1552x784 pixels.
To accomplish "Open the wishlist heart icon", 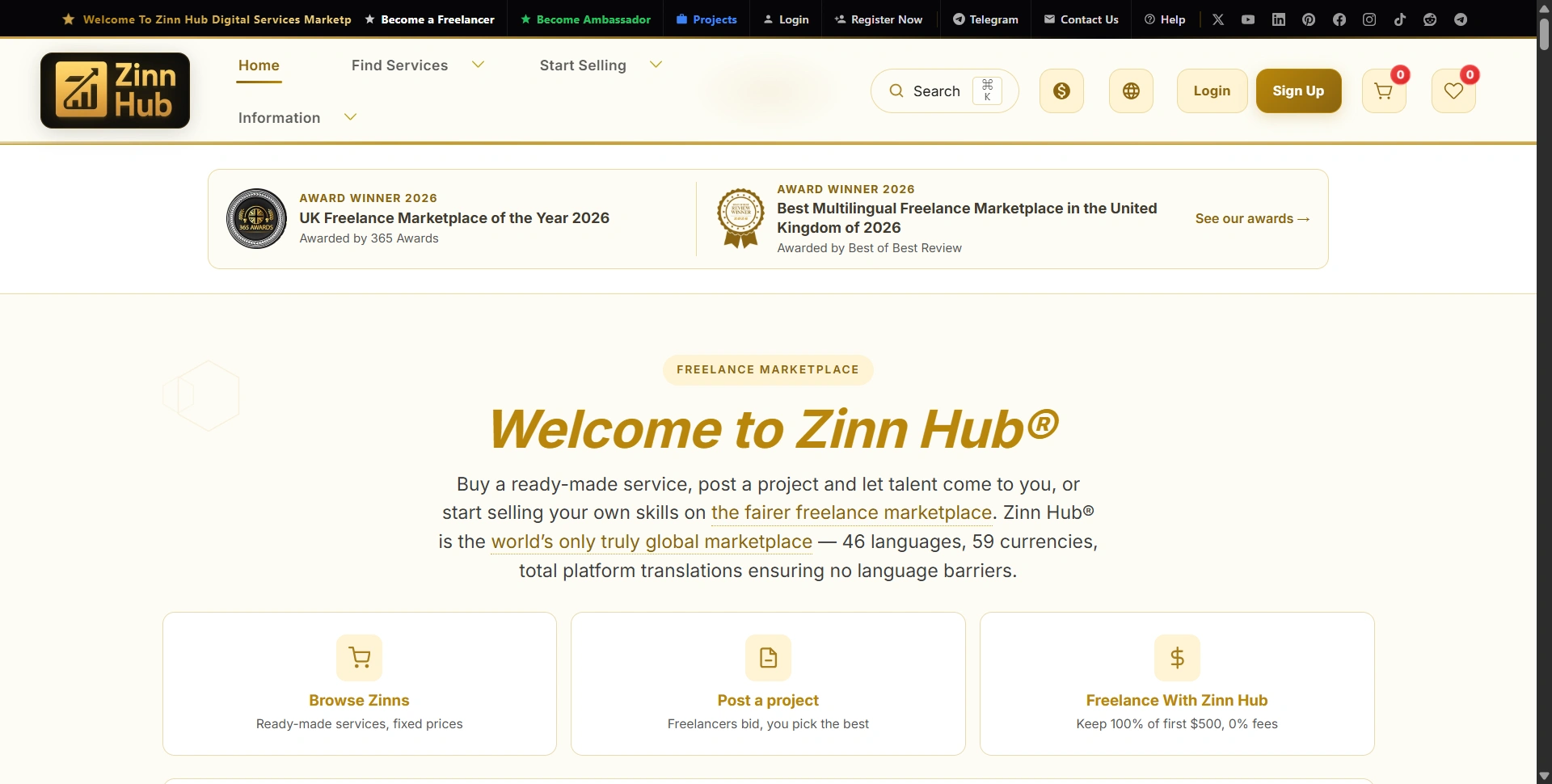I will coord(1453,91).
